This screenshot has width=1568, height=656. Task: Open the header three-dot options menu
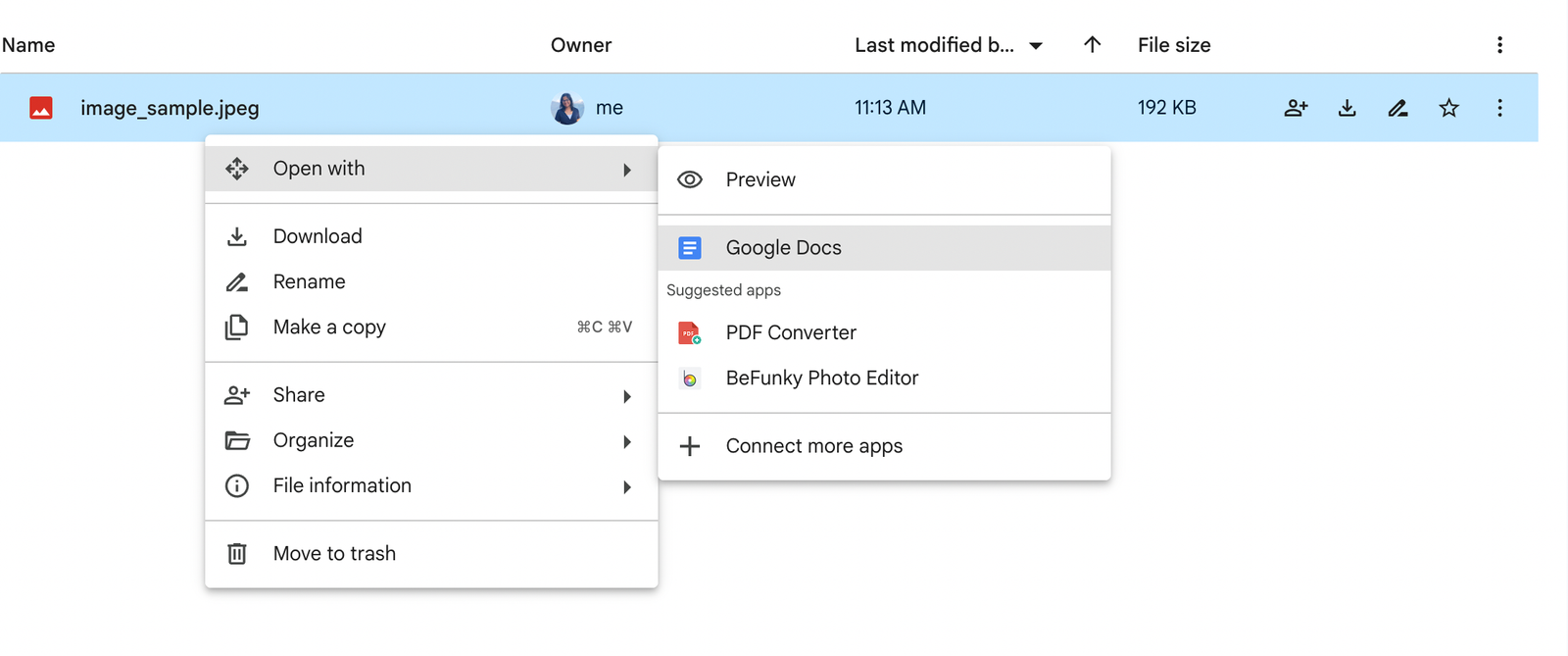(1499, 45)
